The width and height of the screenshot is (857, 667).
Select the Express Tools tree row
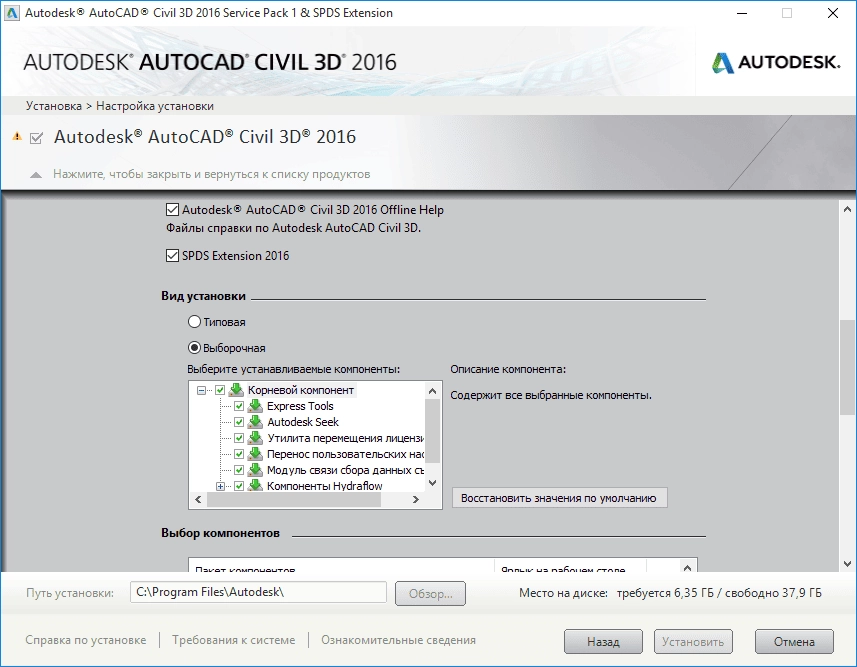300,406
